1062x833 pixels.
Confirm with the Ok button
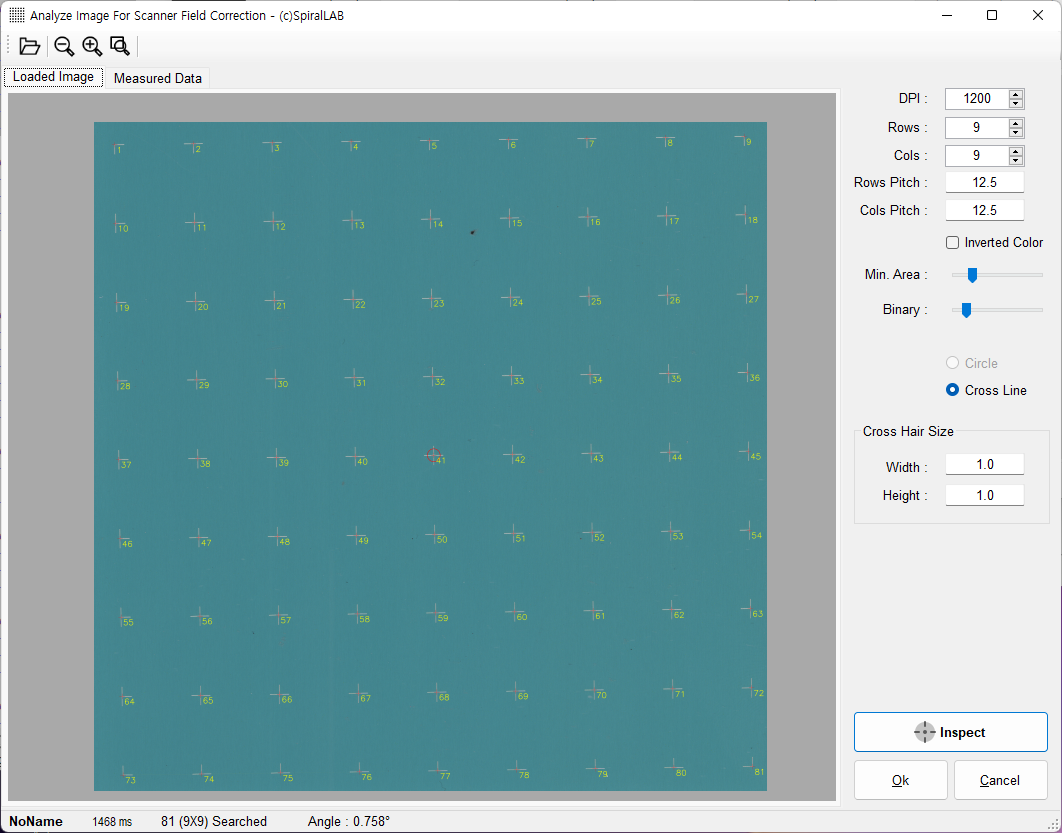(x=900, y=780)
